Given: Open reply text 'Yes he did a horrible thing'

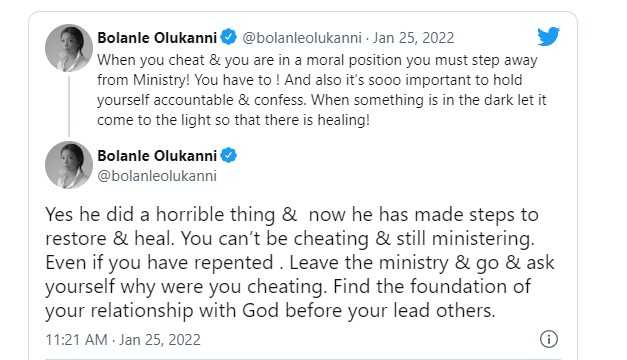Looking at the screenshot, I should point(300,262).
